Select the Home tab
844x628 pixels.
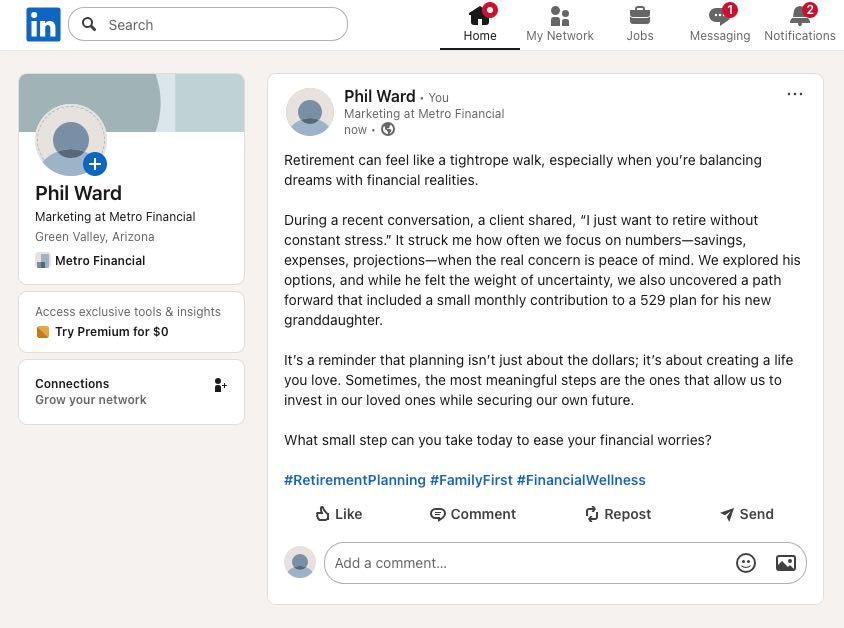480,24
